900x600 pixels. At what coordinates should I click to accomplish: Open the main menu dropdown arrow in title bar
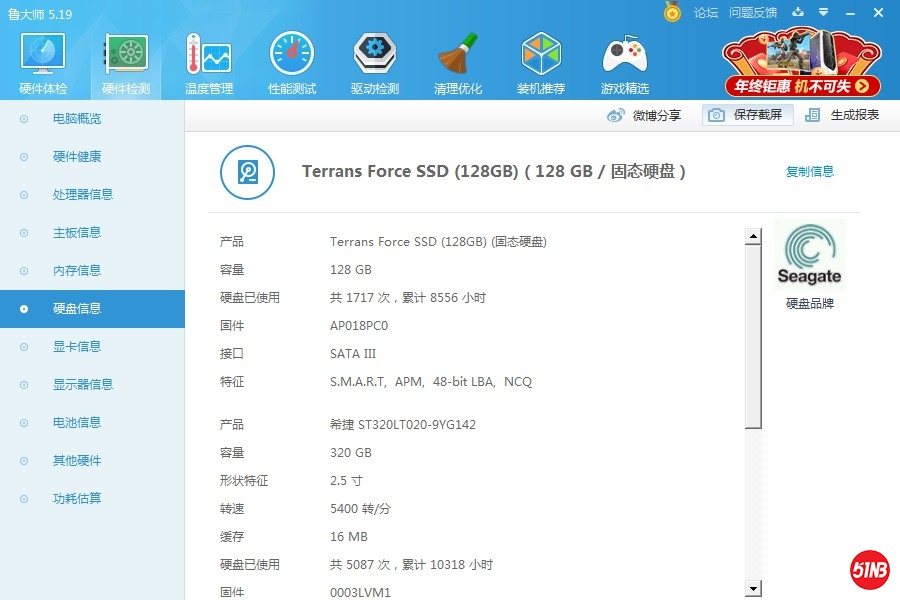pyautogui.click(x=823, y=12)
